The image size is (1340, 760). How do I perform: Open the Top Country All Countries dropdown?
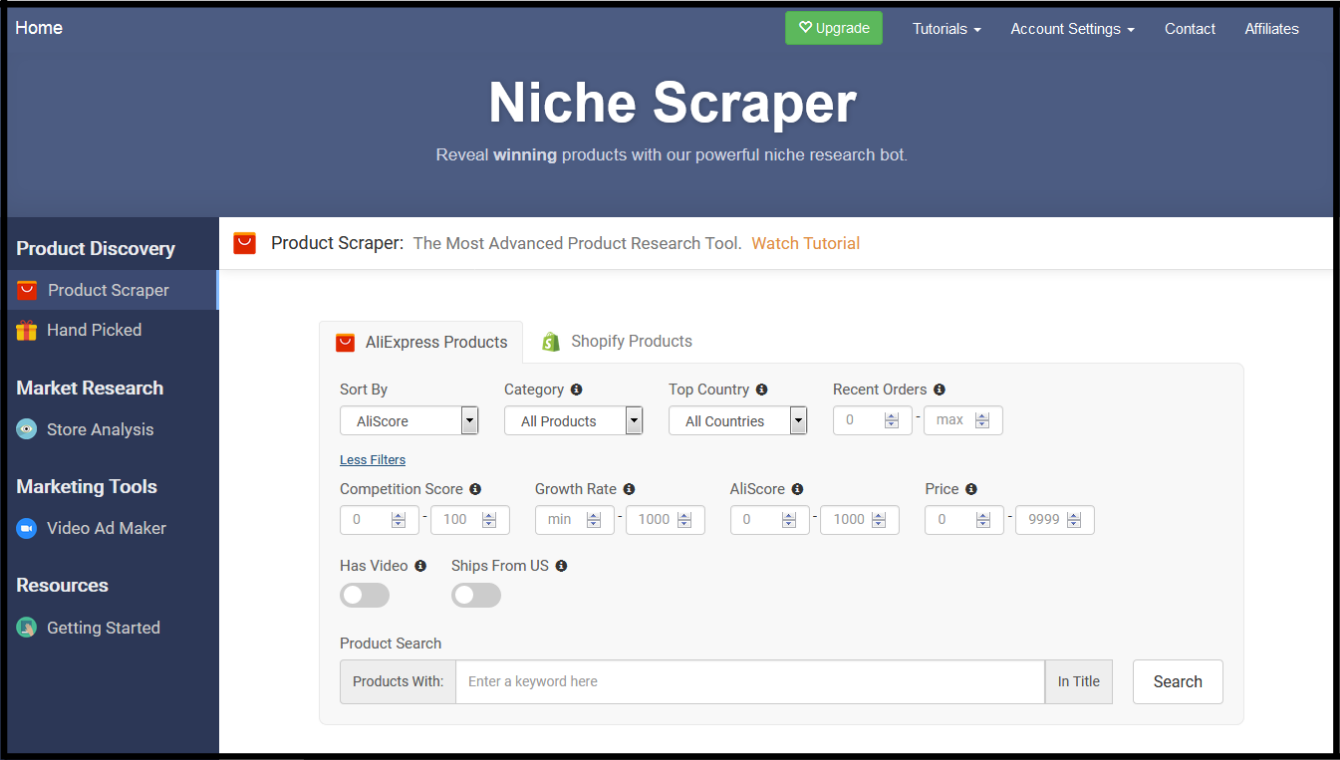[x=738, y=421]
